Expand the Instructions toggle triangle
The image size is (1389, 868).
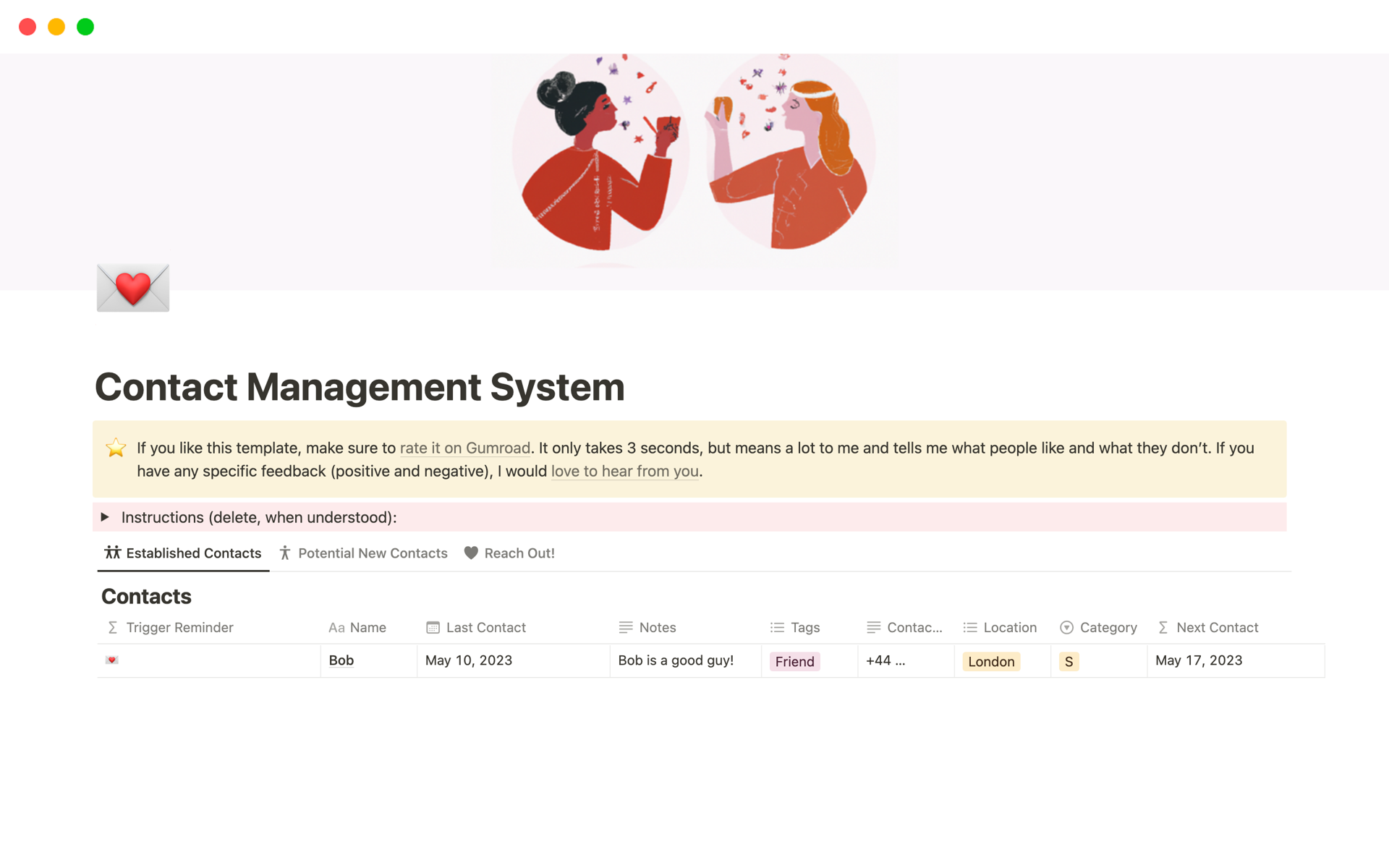tap(105, 517)
